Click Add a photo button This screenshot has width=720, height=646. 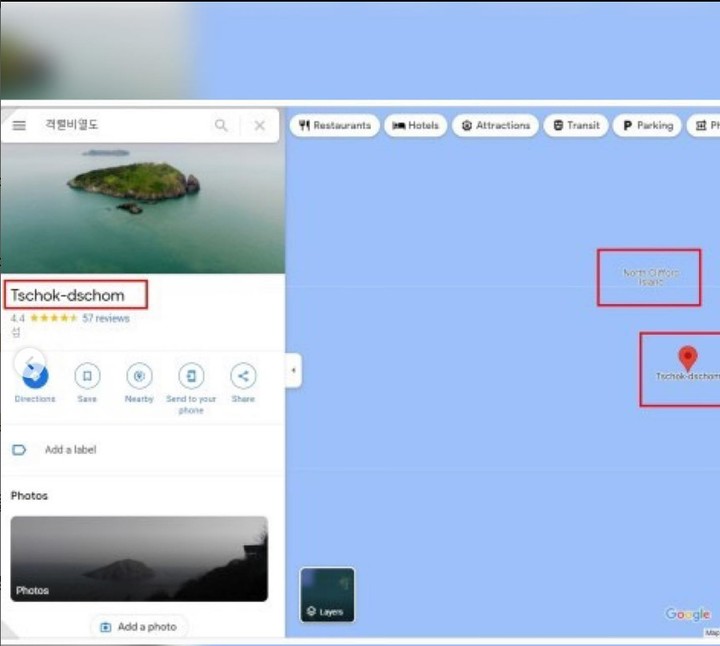pyautogui.click(x=139, y=627)
